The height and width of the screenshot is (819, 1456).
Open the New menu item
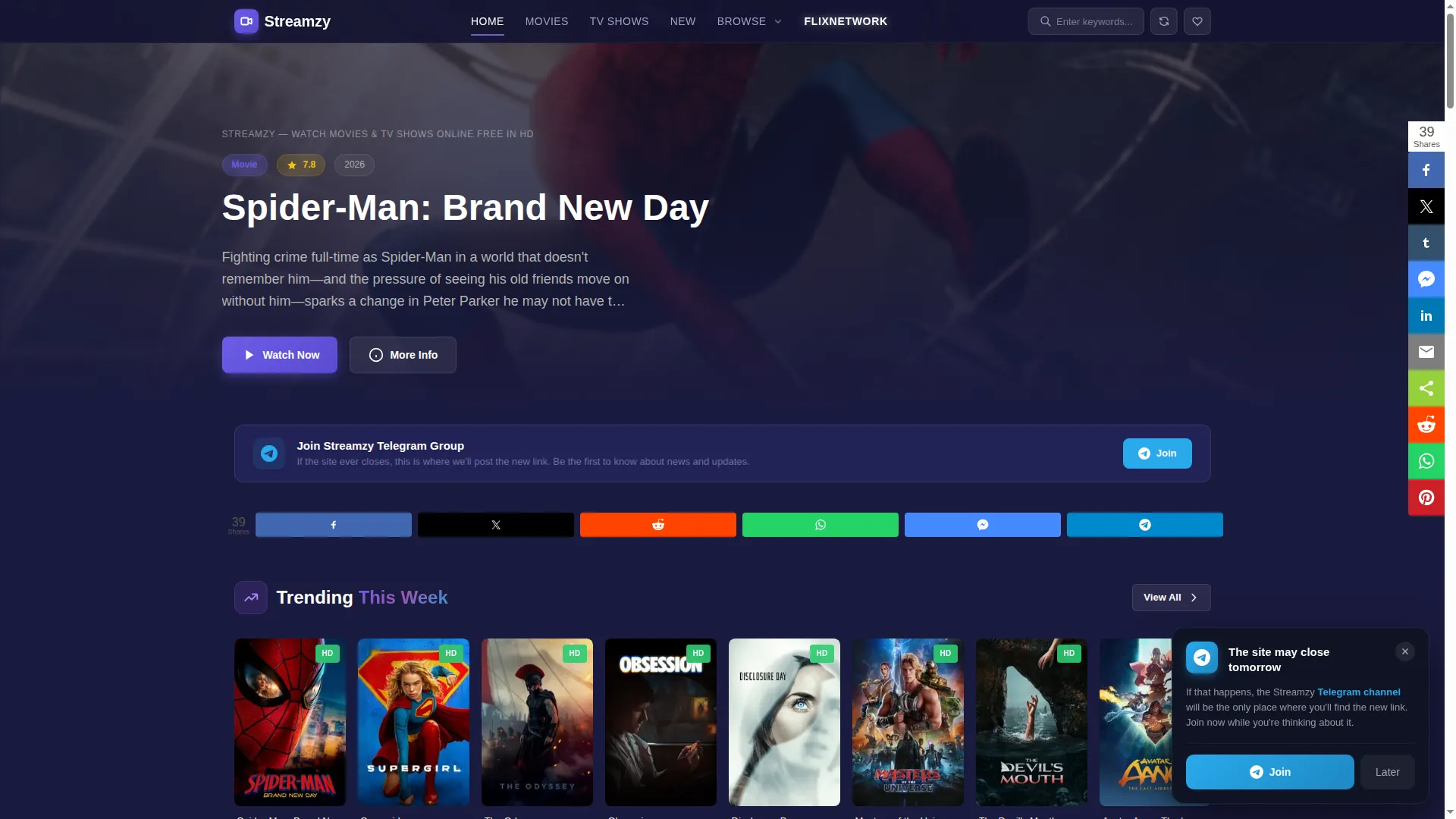pos(682,21)
